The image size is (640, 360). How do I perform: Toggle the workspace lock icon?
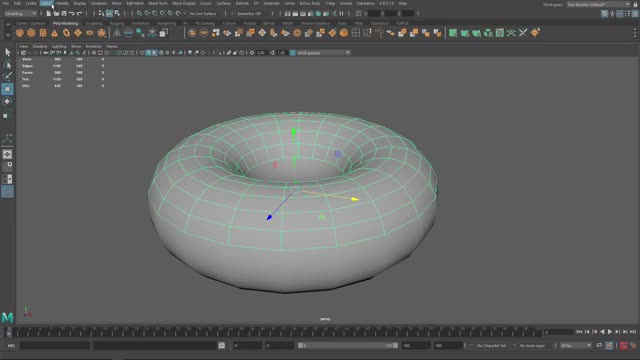(635, 4)
